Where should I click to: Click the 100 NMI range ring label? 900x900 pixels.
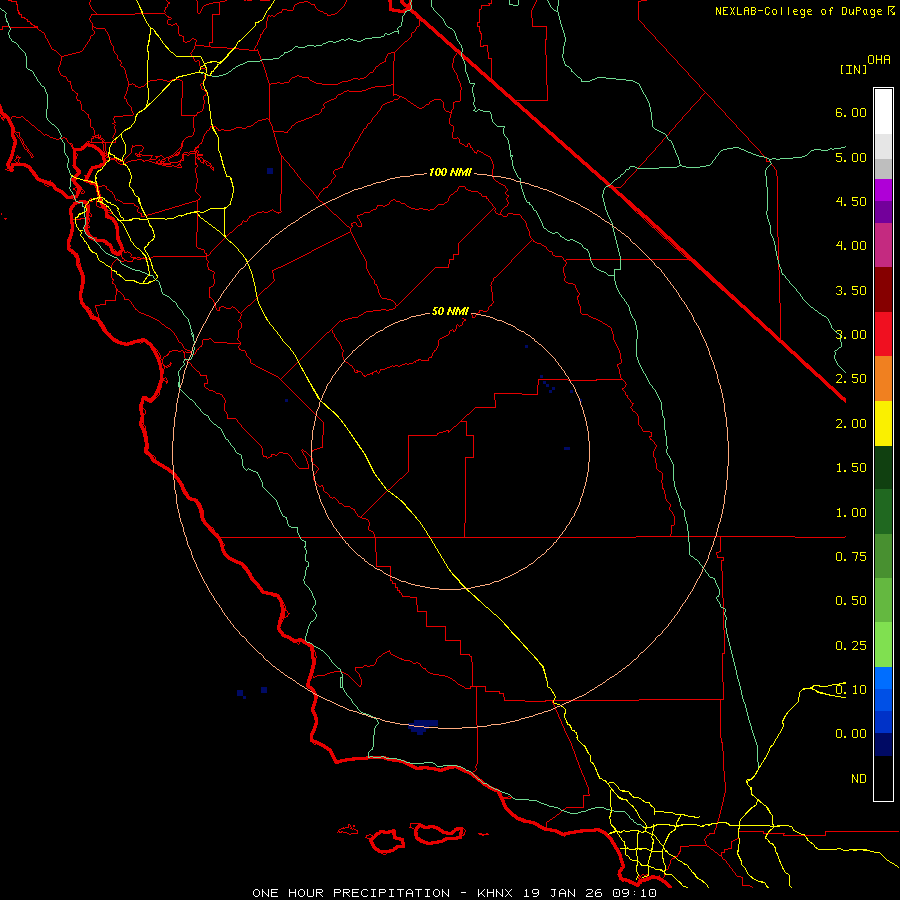click(x=450, y=172)
